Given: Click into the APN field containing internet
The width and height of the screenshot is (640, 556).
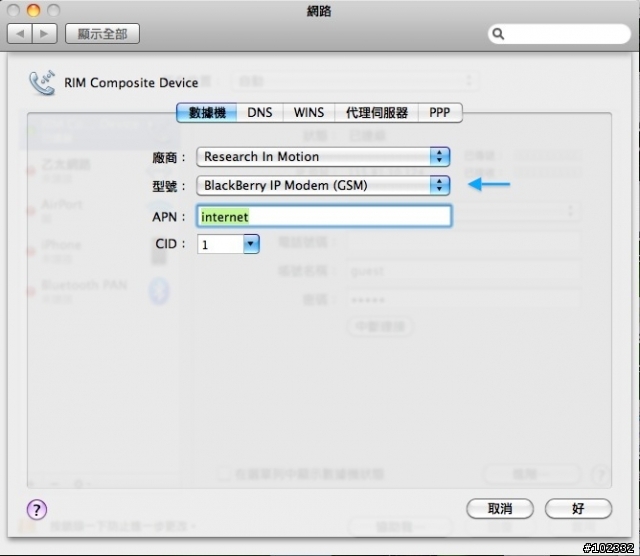Looking at the screenshot, I should (x=324, y=216).
